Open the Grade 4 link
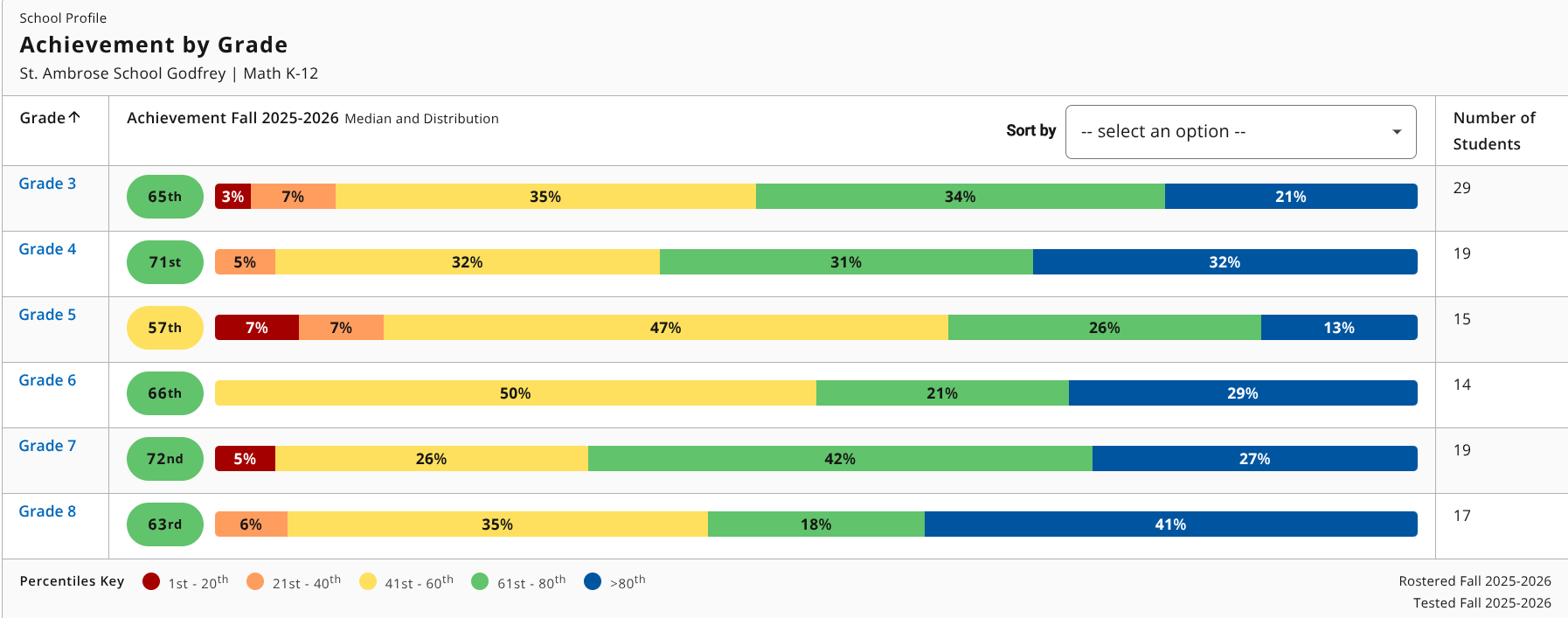This screenshot has height=618, width=1568. [x=47, y=249]
